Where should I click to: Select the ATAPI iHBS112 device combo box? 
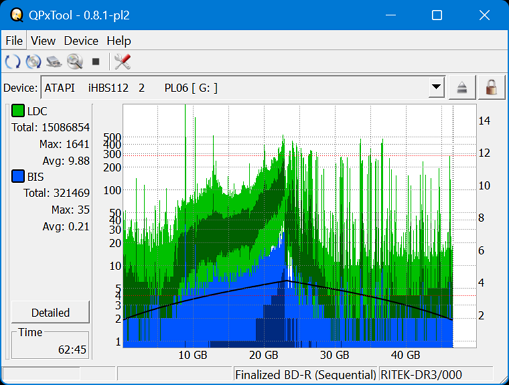[x=243, y=88]
